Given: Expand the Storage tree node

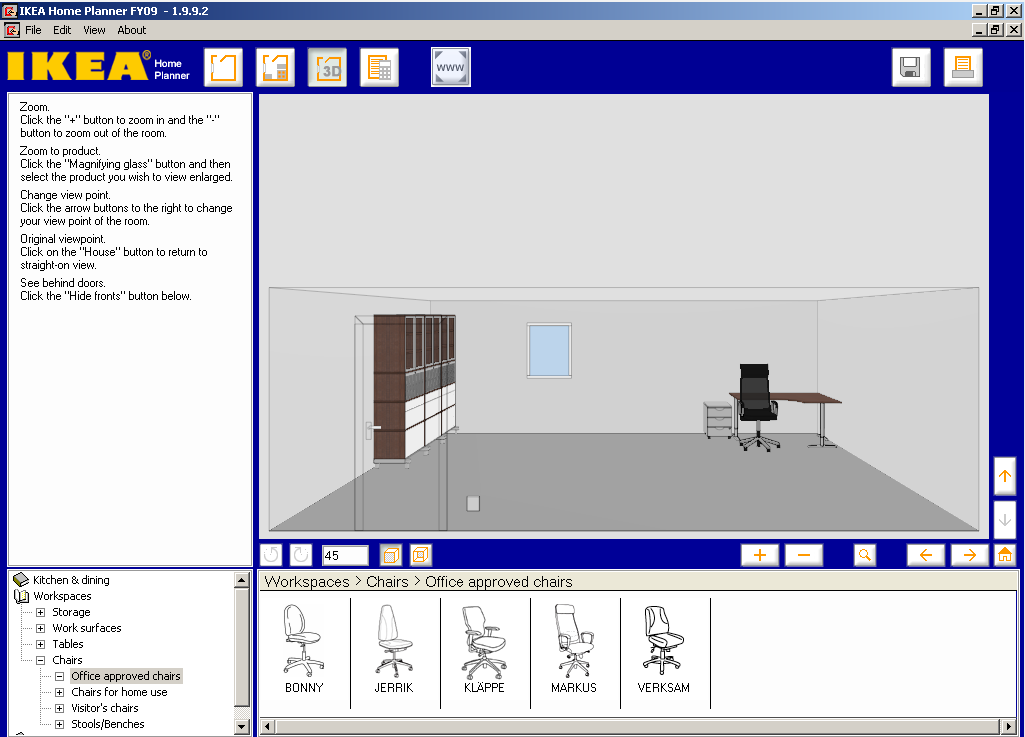Looking at the screenshot, I should [41, 612].
